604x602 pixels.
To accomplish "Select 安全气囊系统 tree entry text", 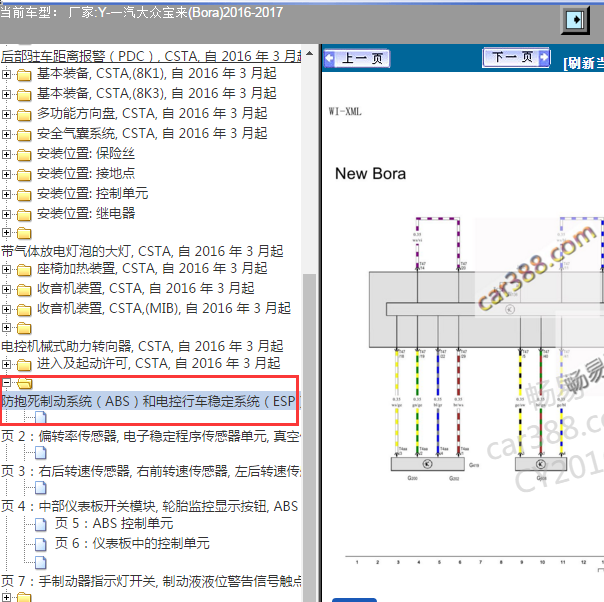I will point(152,134).
